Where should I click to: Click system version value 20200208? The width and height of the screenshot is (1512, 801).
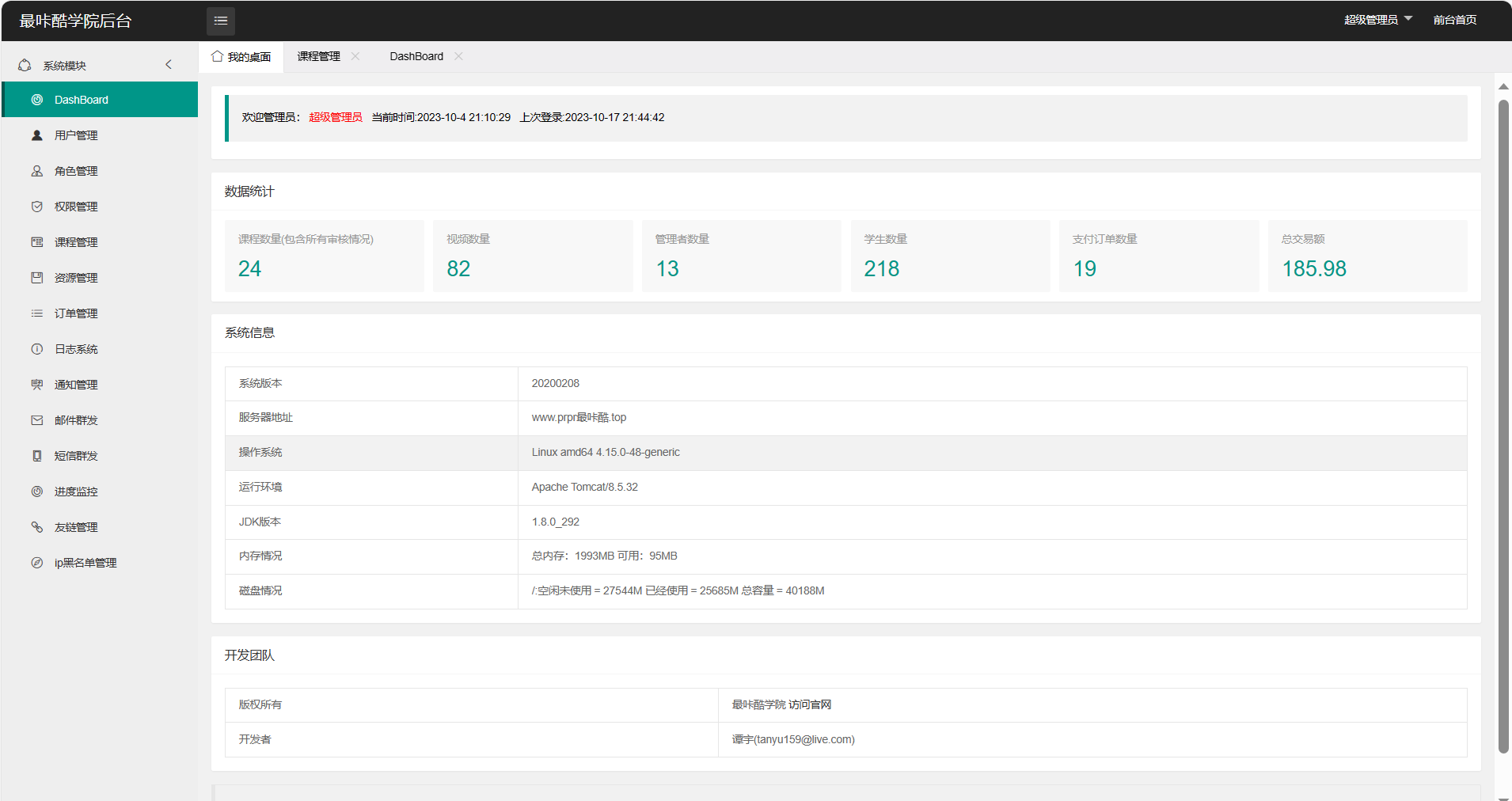pyautogui.click(x=556, y=383)
